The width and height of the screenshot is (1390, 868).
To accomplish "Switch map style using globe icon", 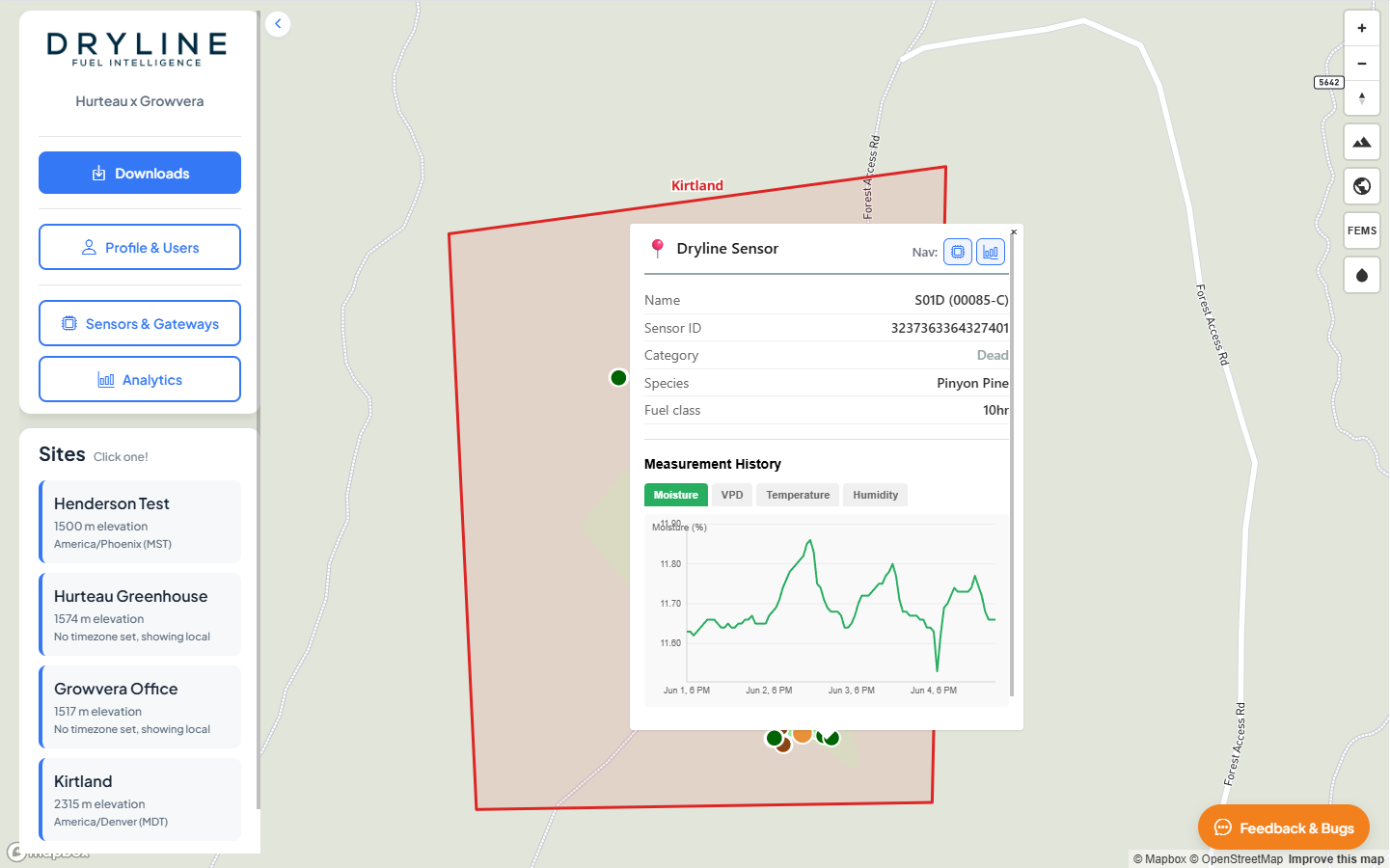I will point(1362,186).
